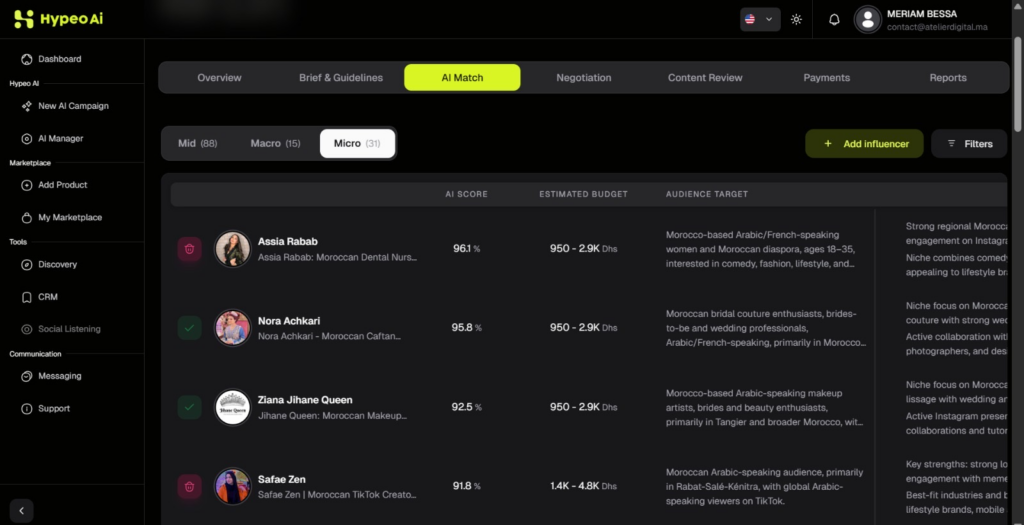Screen dimensions: 1024x525
Task: Select the Micro (31) influencer tier
Action: point(357,144)
